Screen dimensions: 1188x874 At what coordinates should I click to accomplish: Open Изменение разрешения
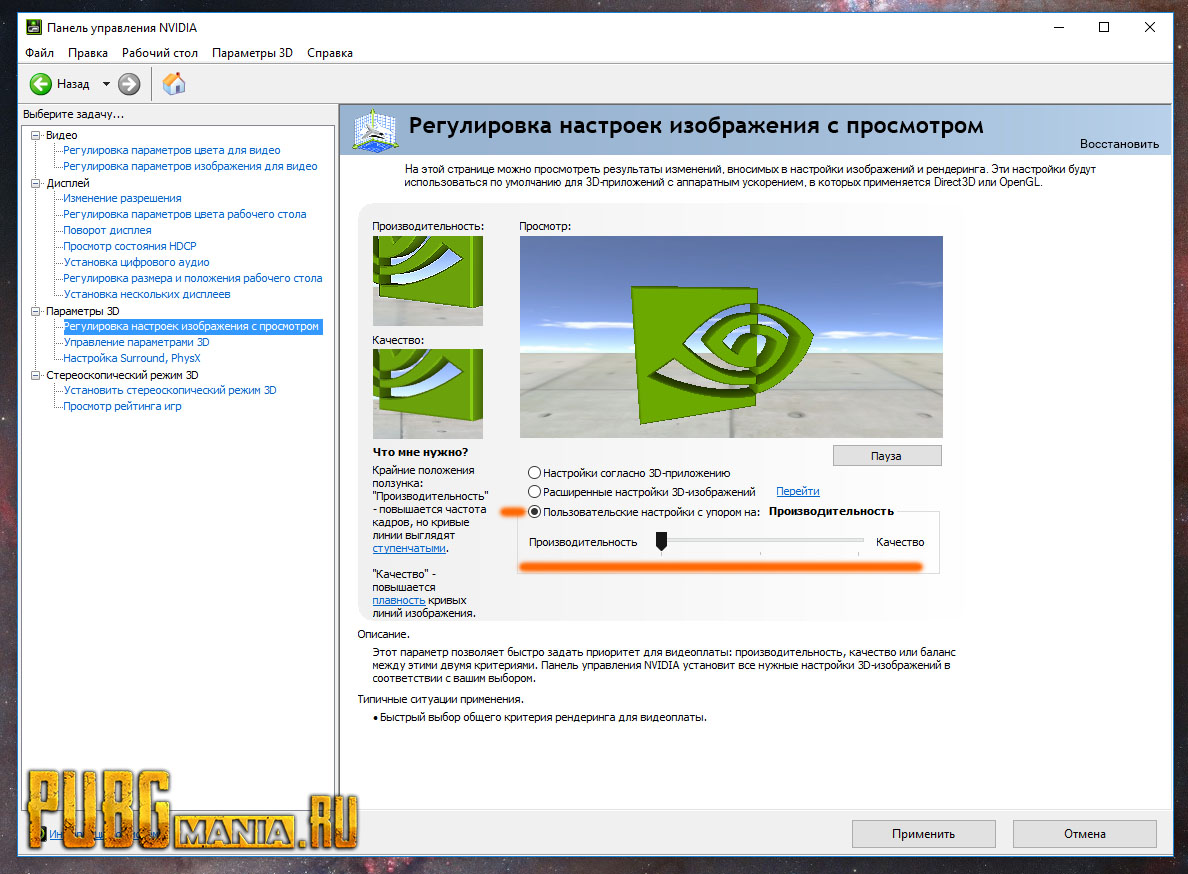[x=122, y=198]
